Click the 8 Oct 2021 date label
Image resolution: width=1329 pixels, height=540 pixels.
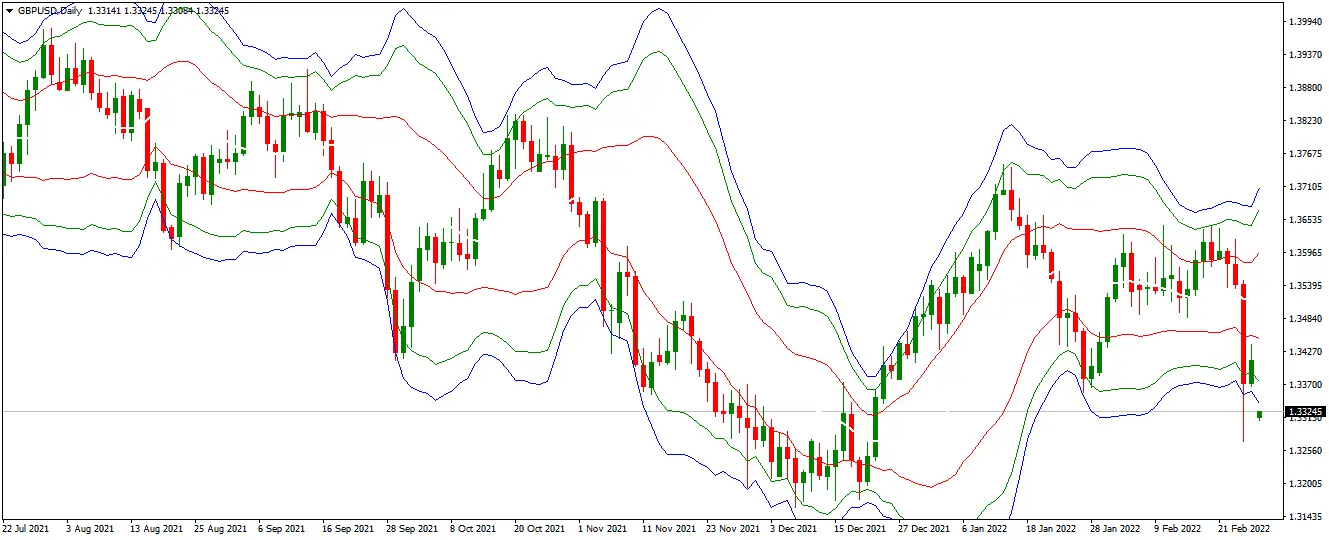click(473, 528)
